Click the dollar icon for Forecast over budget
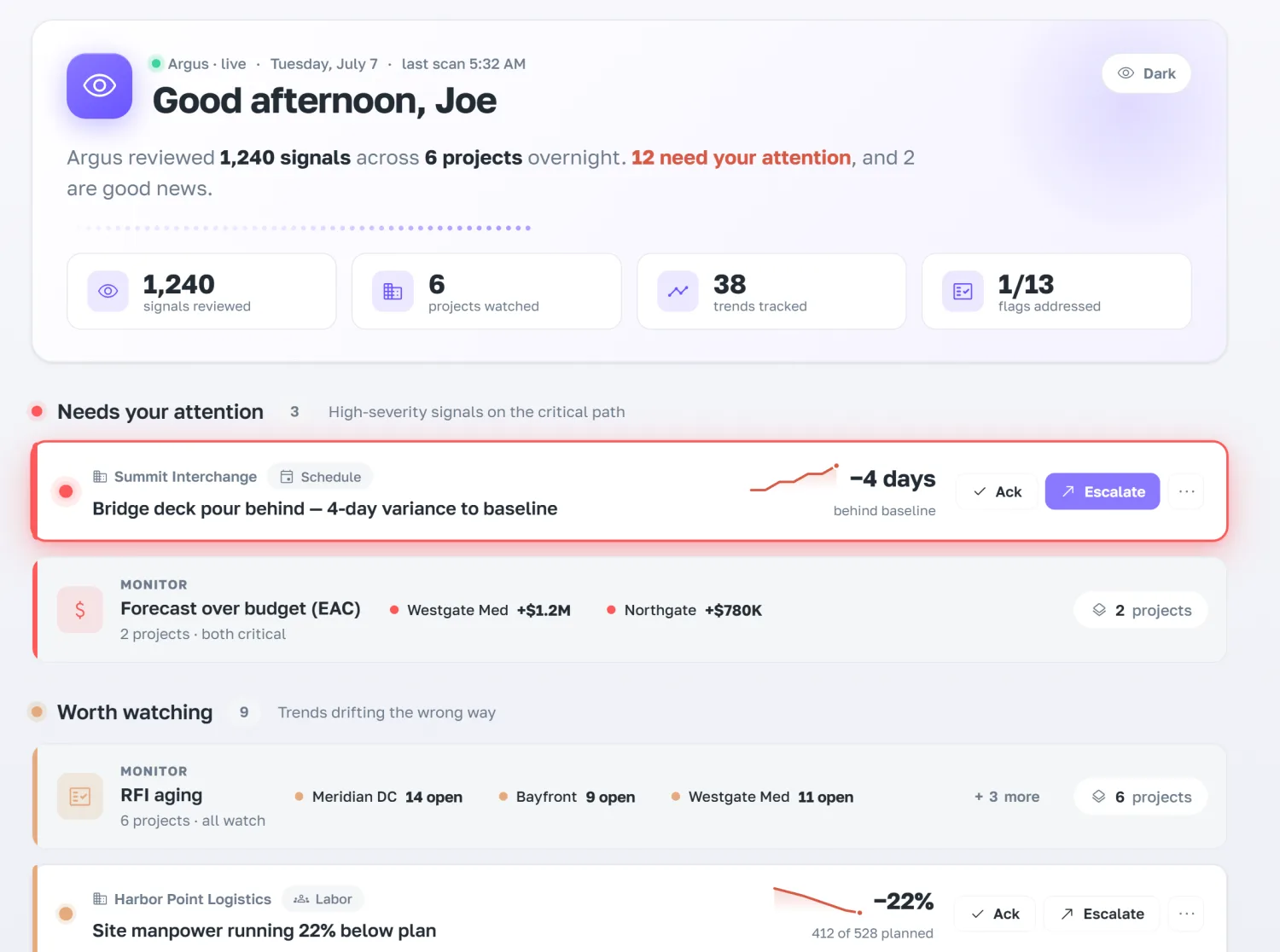Viewport: 1280px width, 952px height. pyautogui.click(x=80, y=610)
